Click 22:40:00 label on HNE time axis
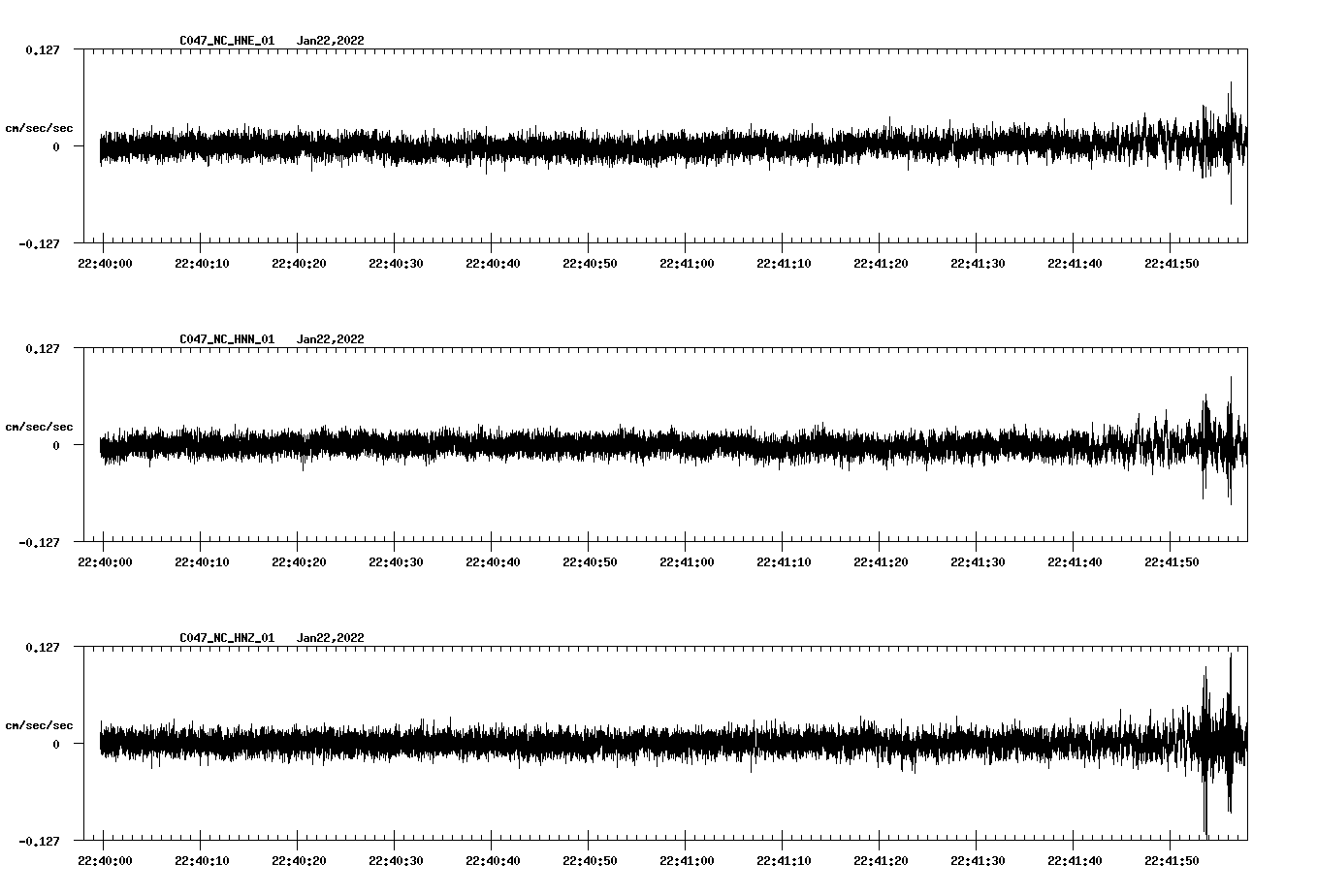 (x=105, y=264)
